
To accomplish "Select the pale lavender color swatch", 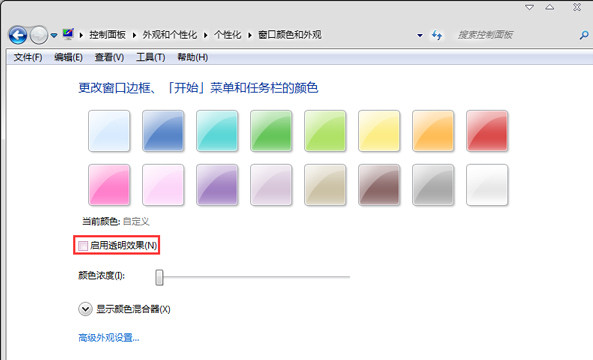I will 271,185.
